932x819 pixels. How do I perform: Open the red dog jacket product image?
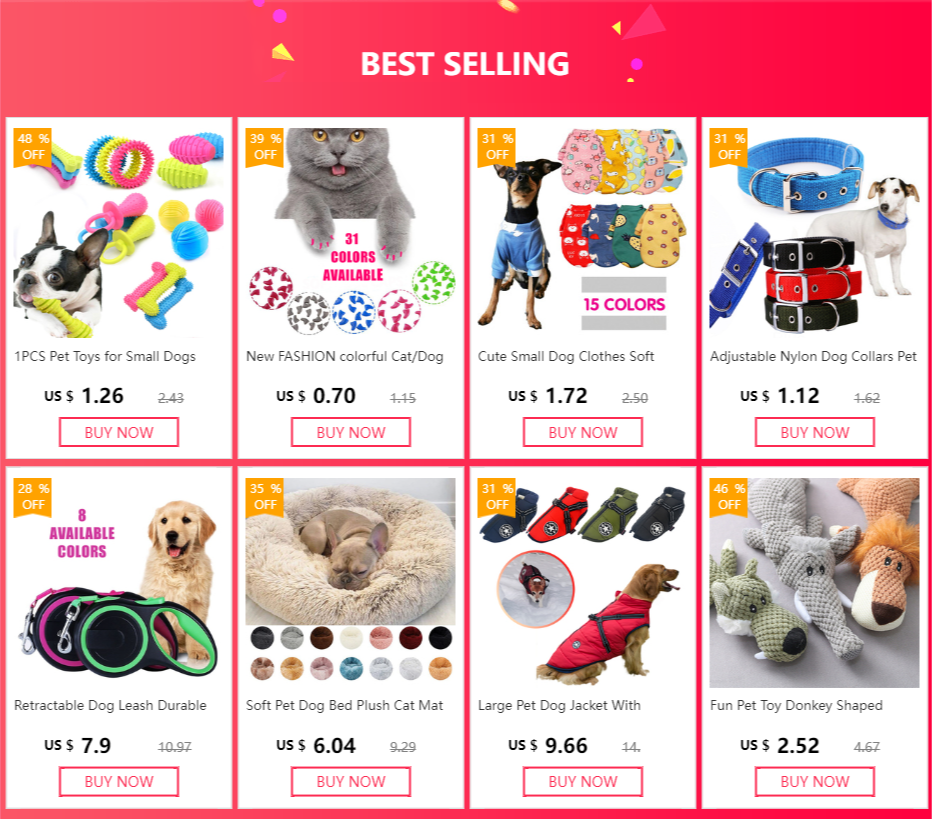pos(583,582)
